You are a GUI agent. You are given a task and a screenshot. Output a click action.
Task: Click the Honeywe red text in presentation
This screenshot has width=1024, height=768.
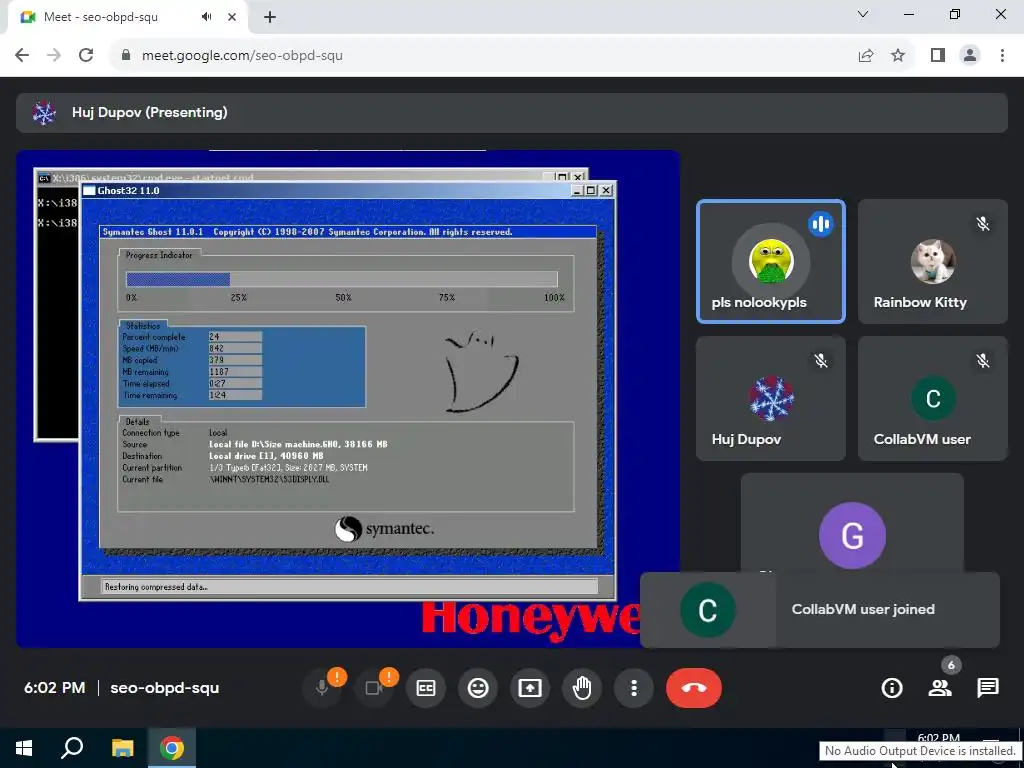[x=530, y=619]
